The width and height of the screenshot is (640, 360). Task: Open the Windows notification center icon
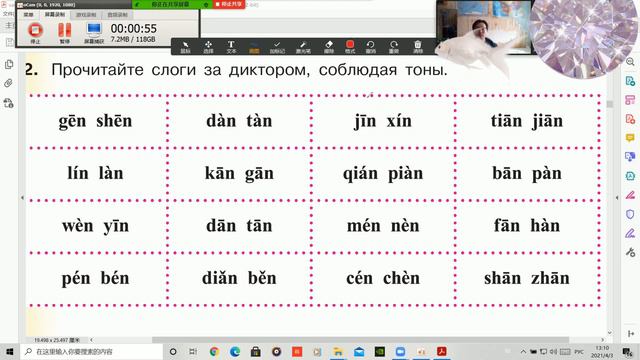(627, 351)
